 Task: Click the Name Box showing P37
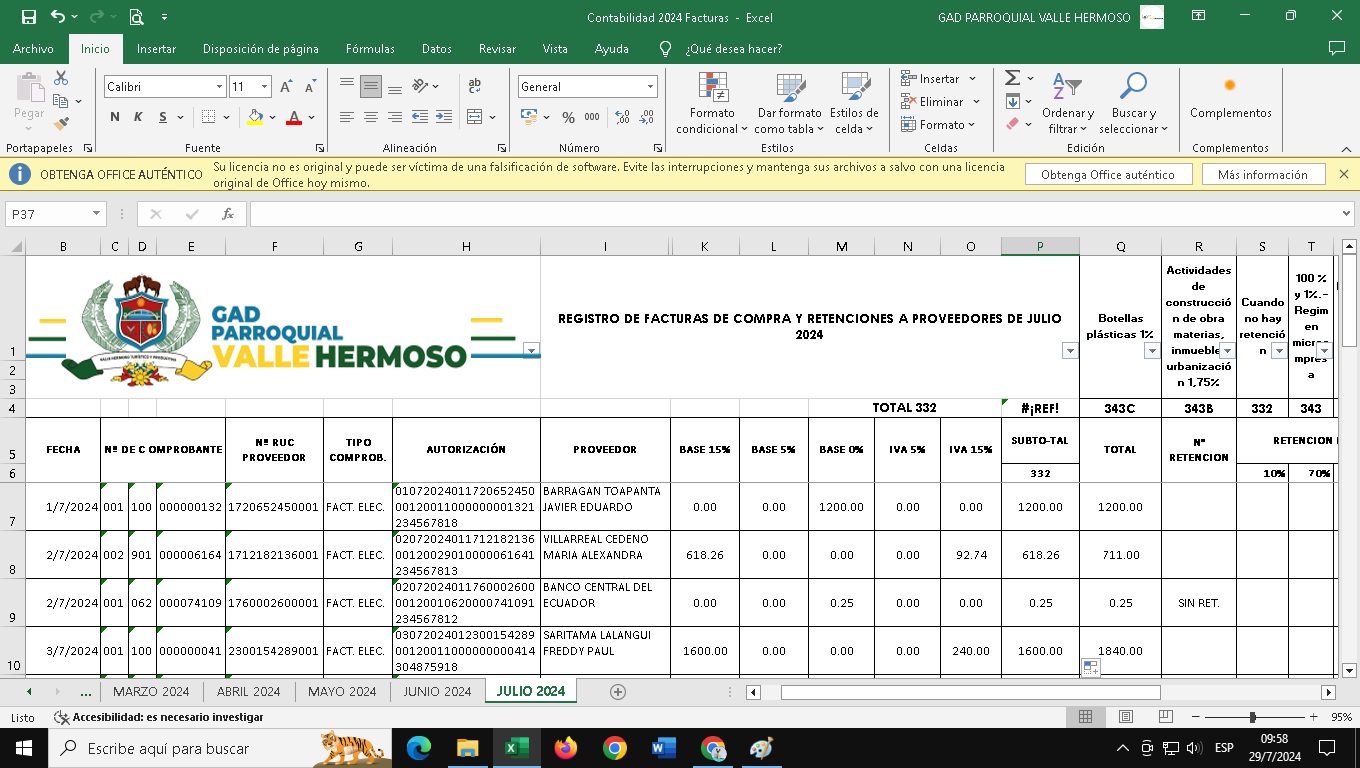point(48,214)
